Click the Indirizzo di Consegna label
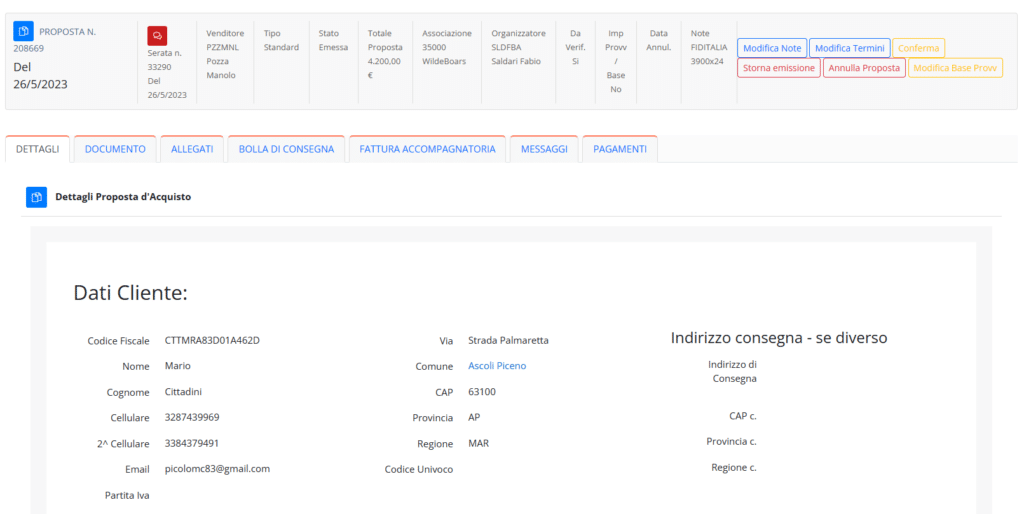This screenshot has width=1024, height=514. coord(733,371)
